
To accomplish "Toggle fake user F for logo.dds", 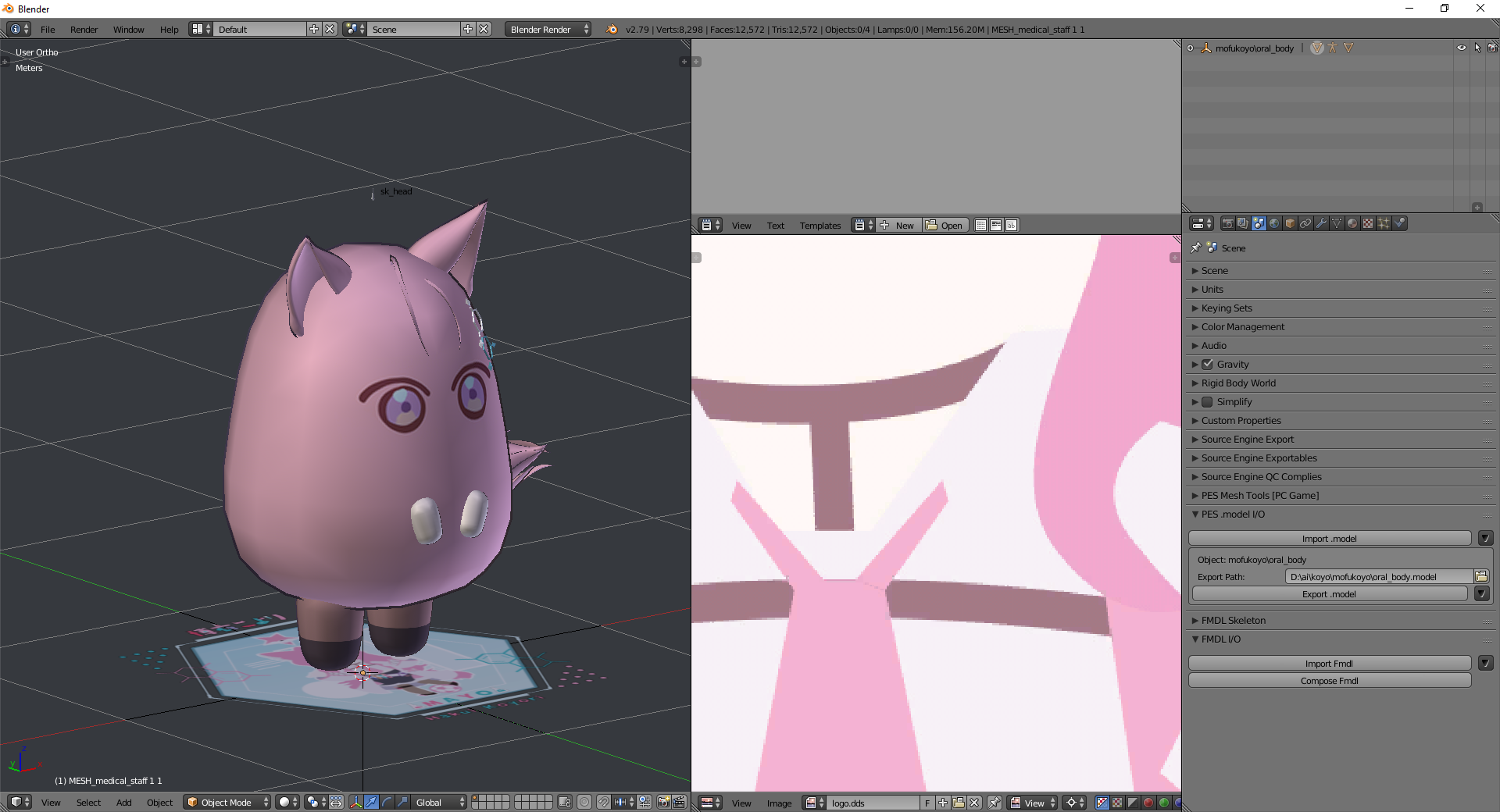I will tap(927, 803).
